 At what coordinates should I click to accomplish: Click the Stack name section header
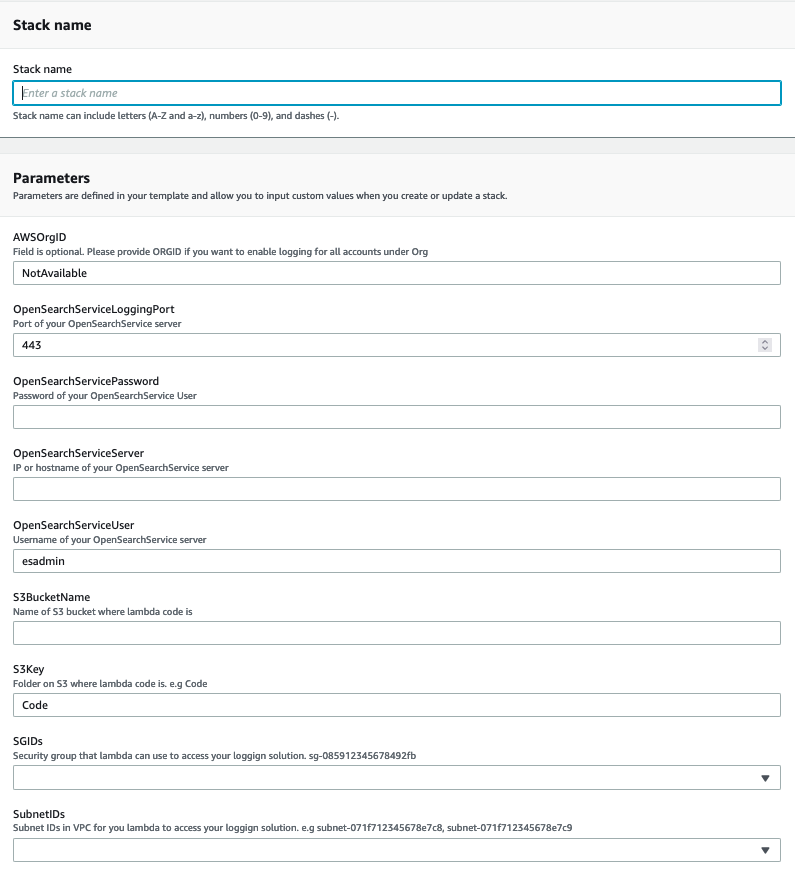click(51, 25)
